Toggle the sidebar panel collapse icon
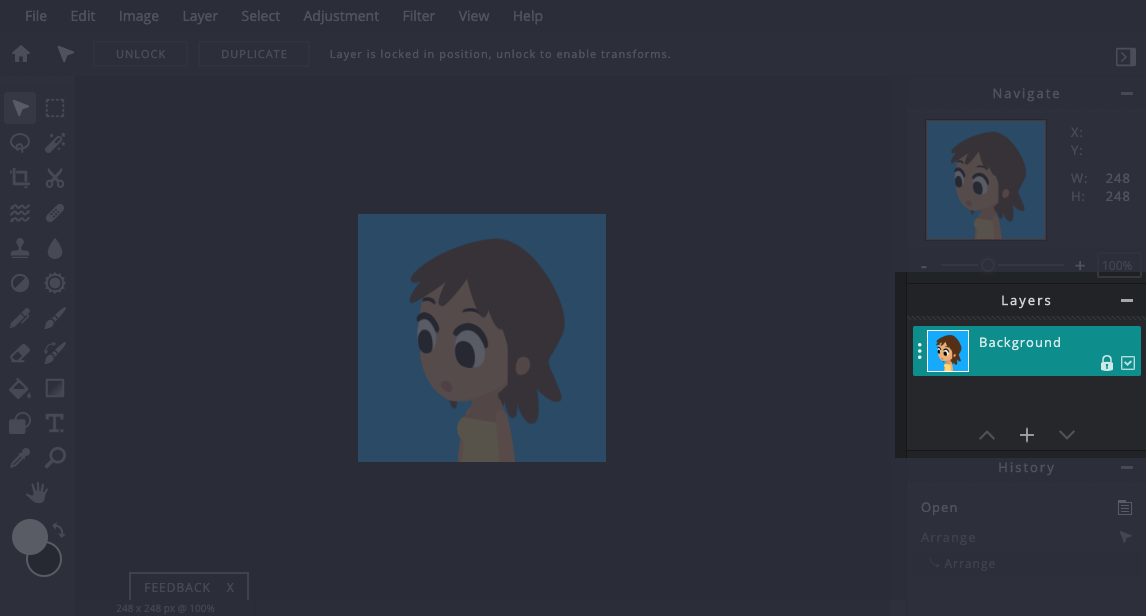 [1126, 57]
